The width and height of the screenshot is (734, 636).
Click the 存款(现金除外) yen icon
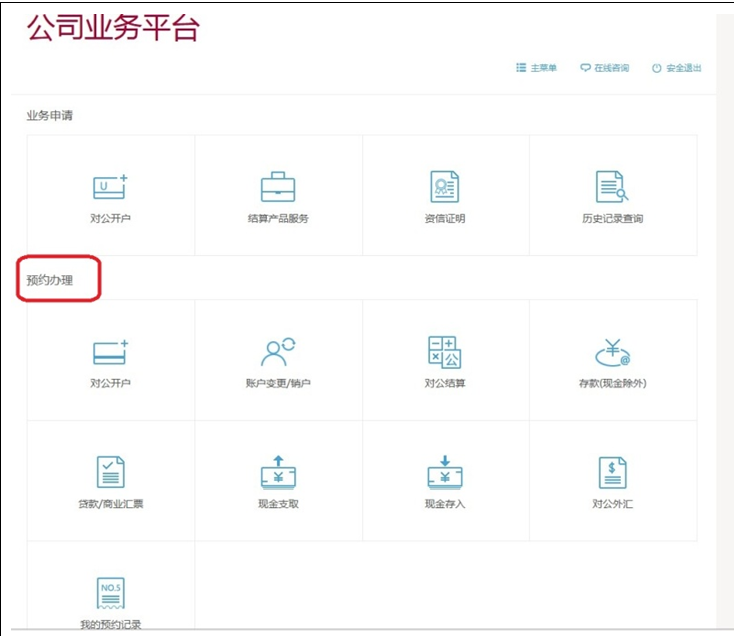click(611, 352)
